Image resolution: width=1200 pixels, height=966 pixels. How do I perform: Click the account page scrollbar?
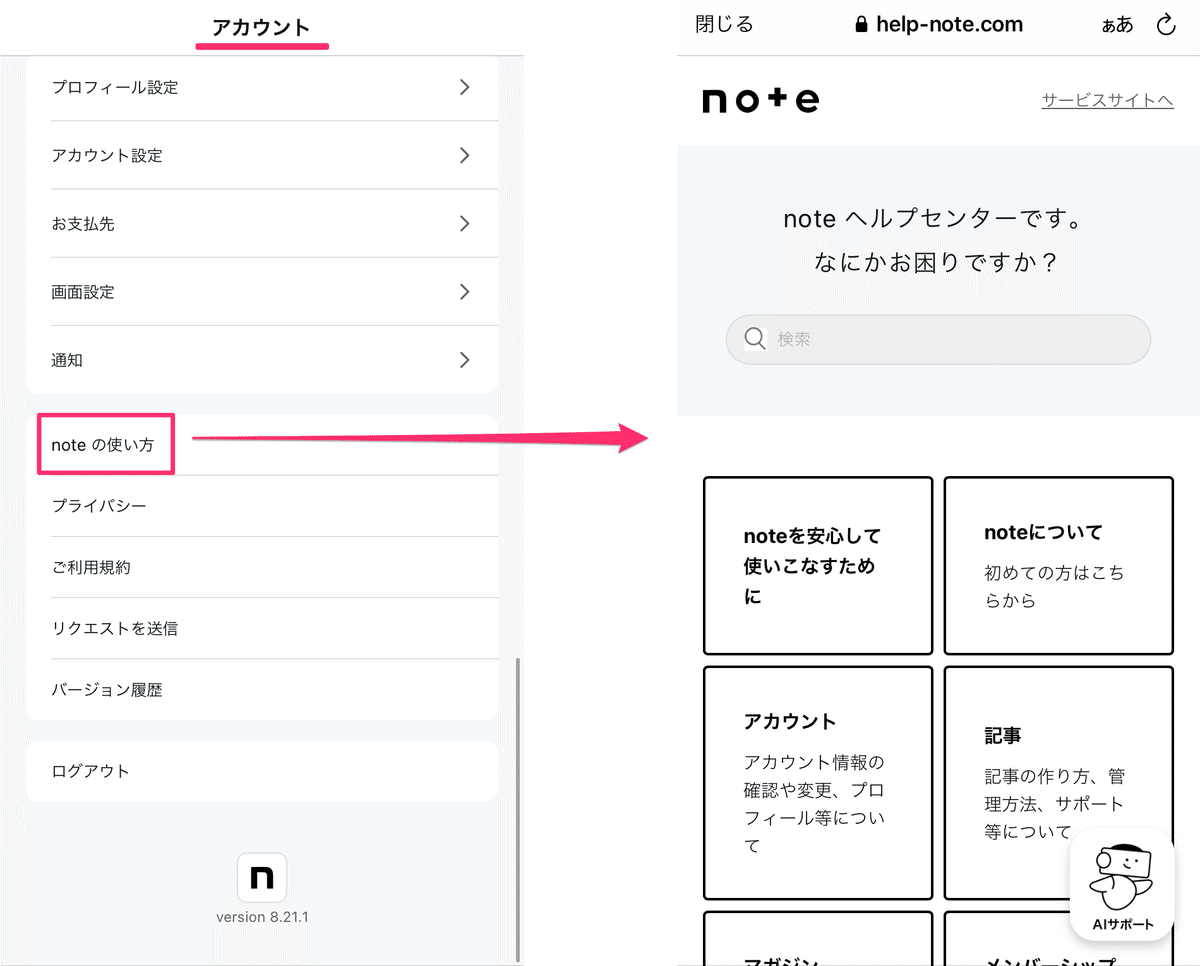point(517,808)
